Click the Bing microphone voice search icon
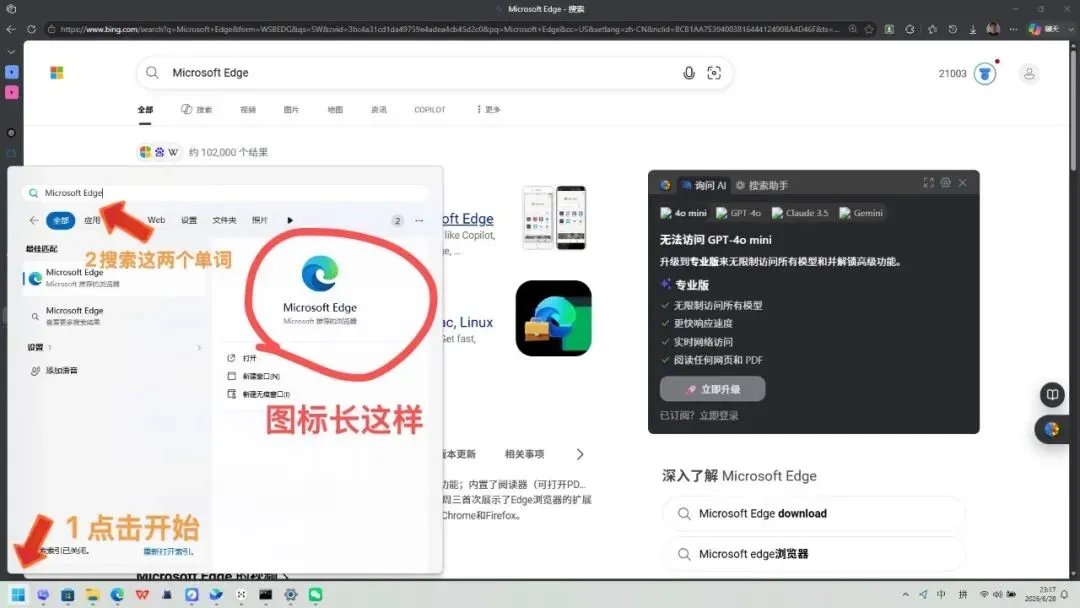 (x=689, y=73)
